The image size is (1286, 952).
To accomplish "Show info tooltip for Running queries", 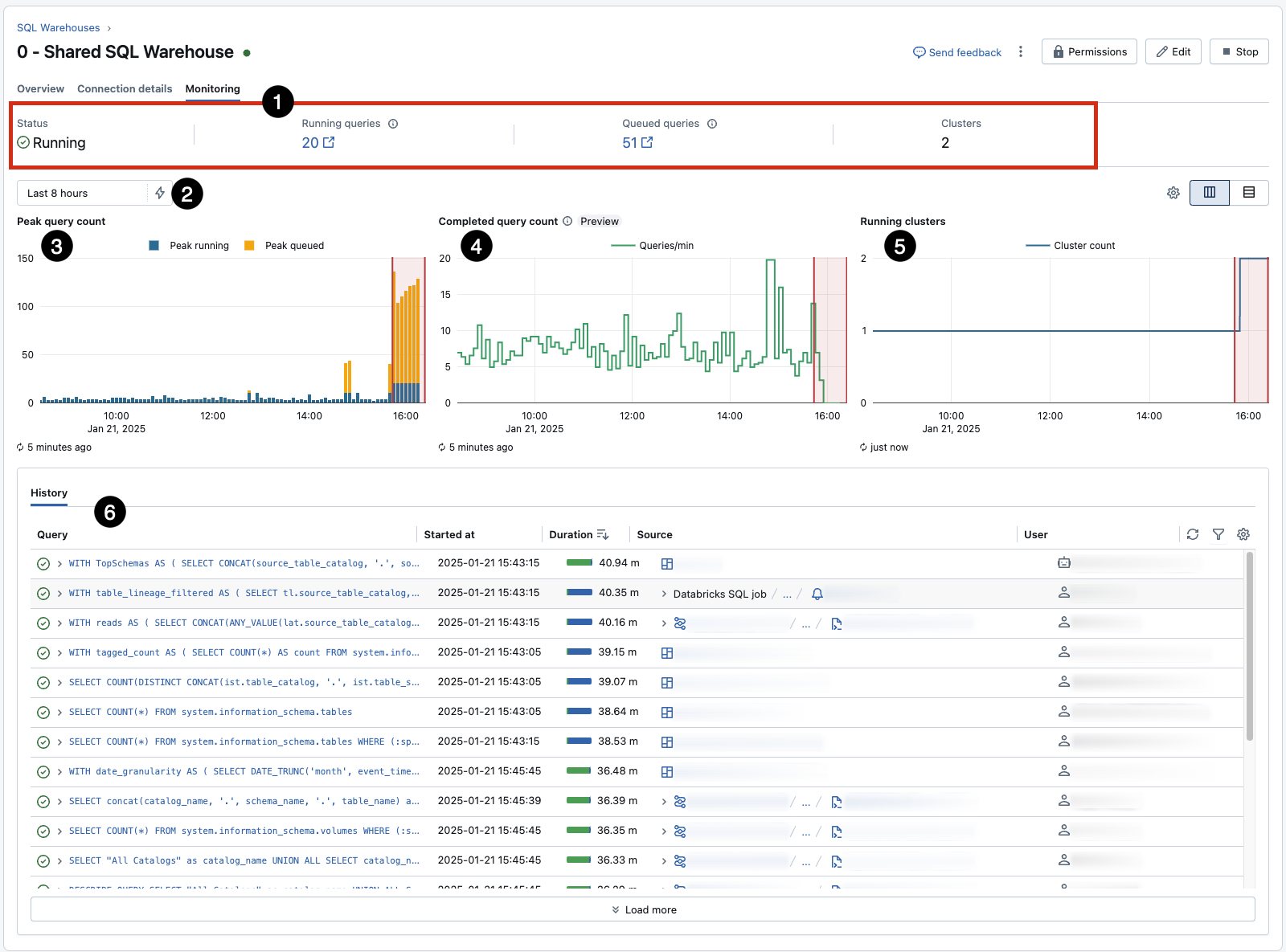I will (393, 124).
